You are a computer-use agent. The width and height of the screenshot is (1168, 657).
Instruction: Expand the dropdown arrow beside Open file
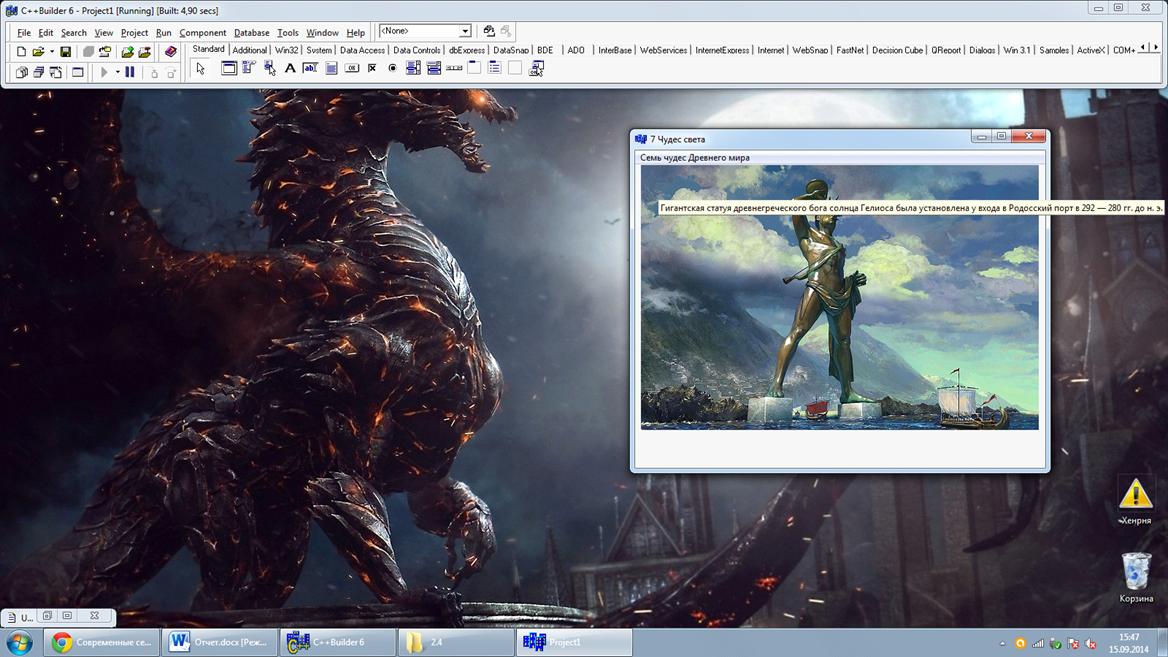(51, 52)
